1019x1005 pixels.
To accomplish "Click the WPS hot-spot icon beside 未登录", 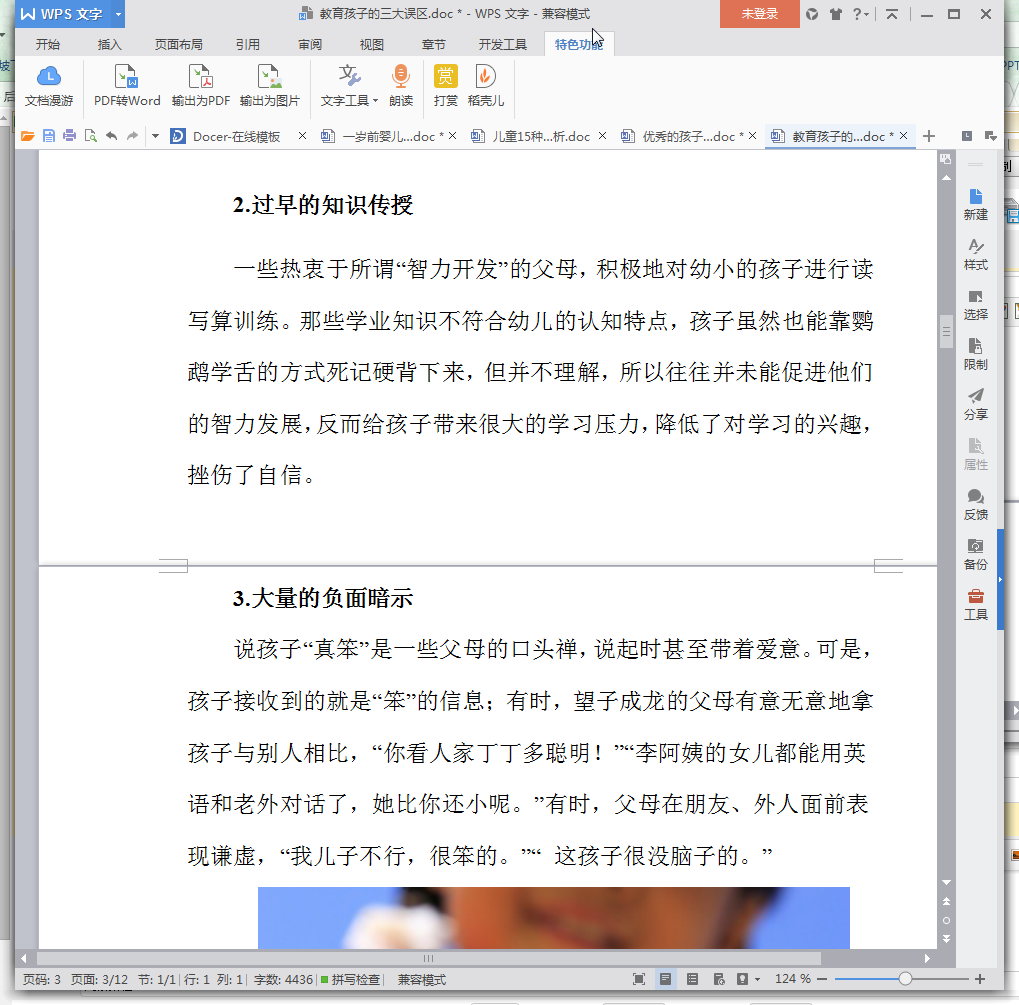I will point(812,14).
